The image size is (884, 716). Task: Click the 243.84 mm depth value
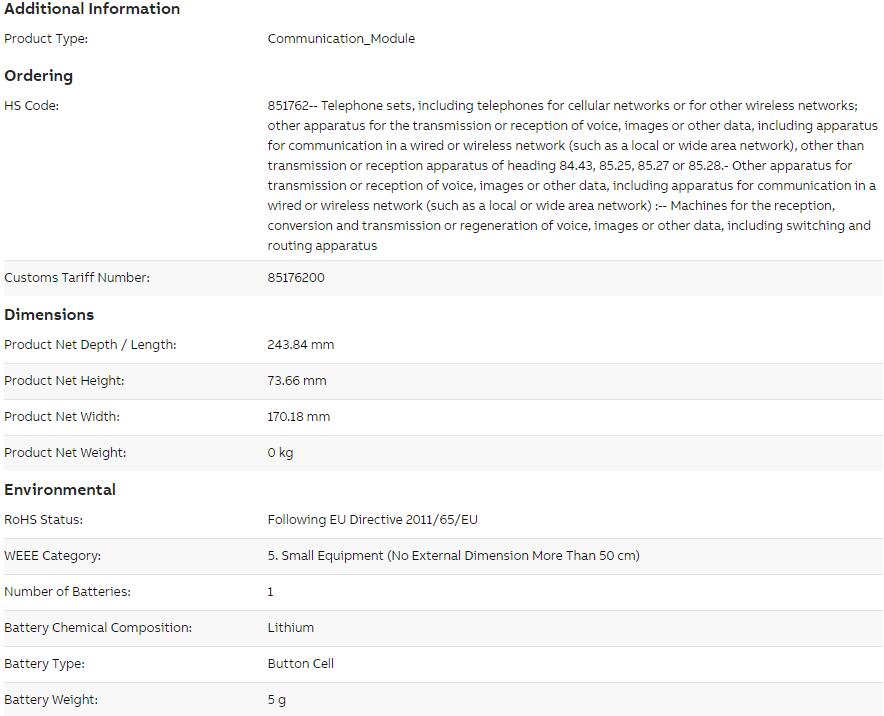point(301,345)
